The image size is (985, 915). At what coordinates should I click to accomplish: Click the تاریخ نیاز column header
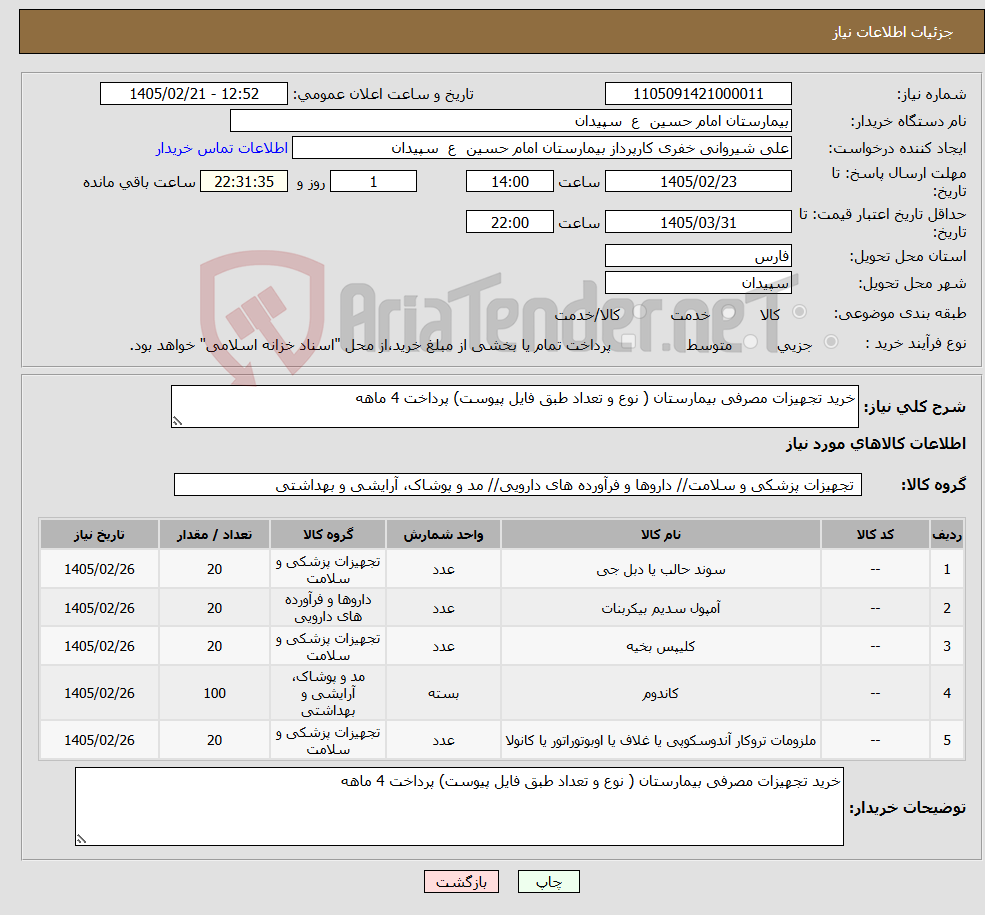[x=99, y=534]
